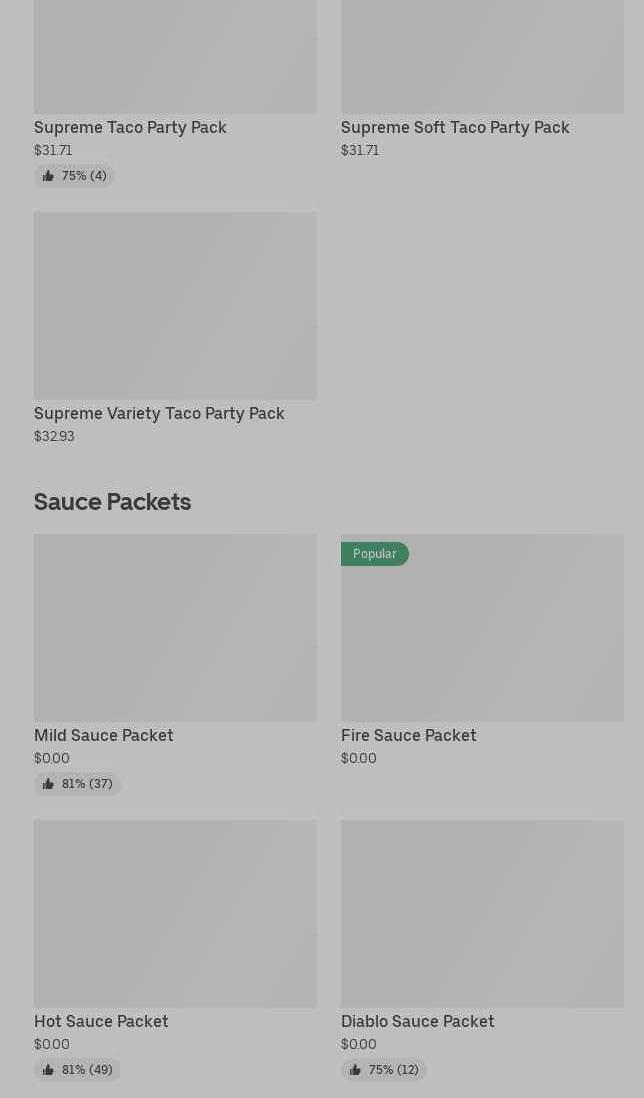644x1098 pixels.
Task: Click the Sauce Packets section heading
Action: [112, 502]
